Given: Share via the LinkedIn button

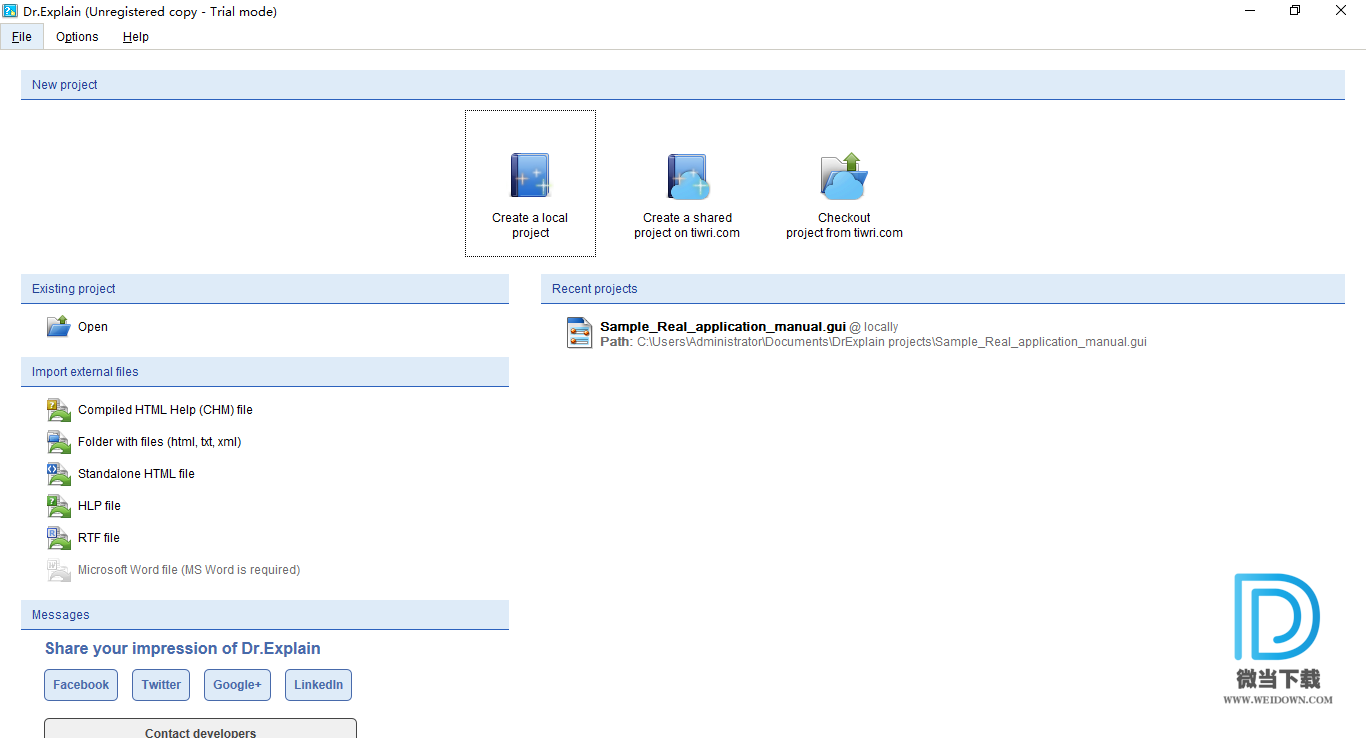Looking at the screenshot, I should point(318,685).
